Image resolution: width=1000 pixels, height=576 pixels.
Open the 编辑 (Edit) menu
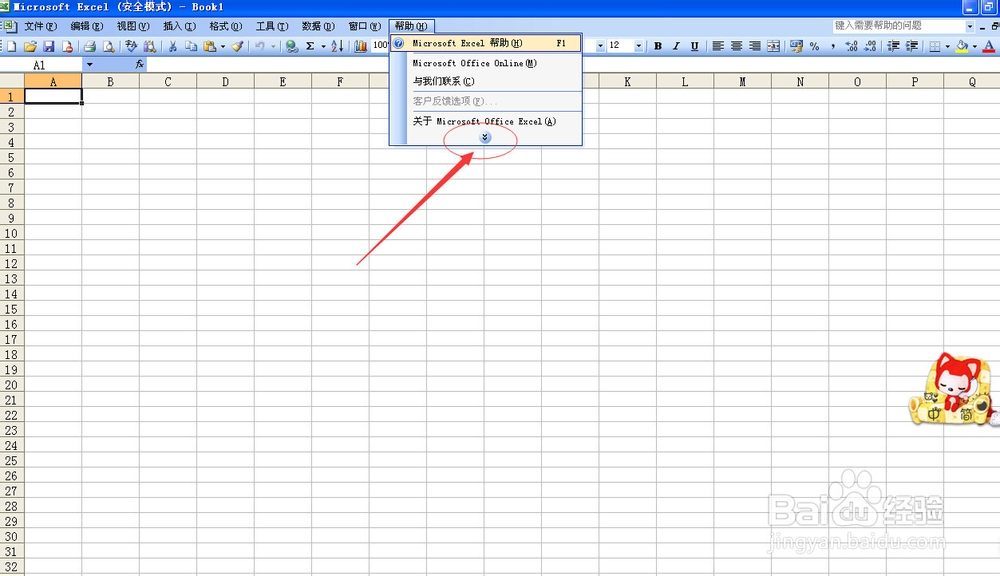tap(87, 26)
